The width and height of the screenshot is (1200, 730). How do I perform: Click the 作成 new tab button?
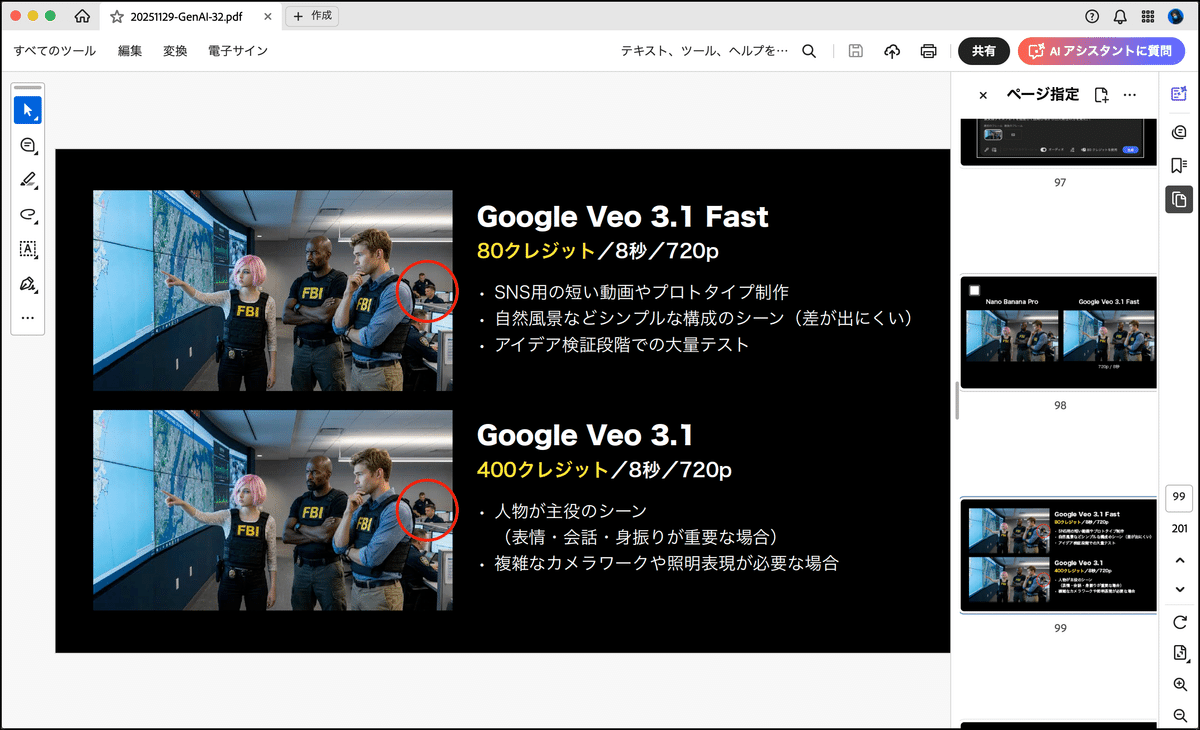312,16
